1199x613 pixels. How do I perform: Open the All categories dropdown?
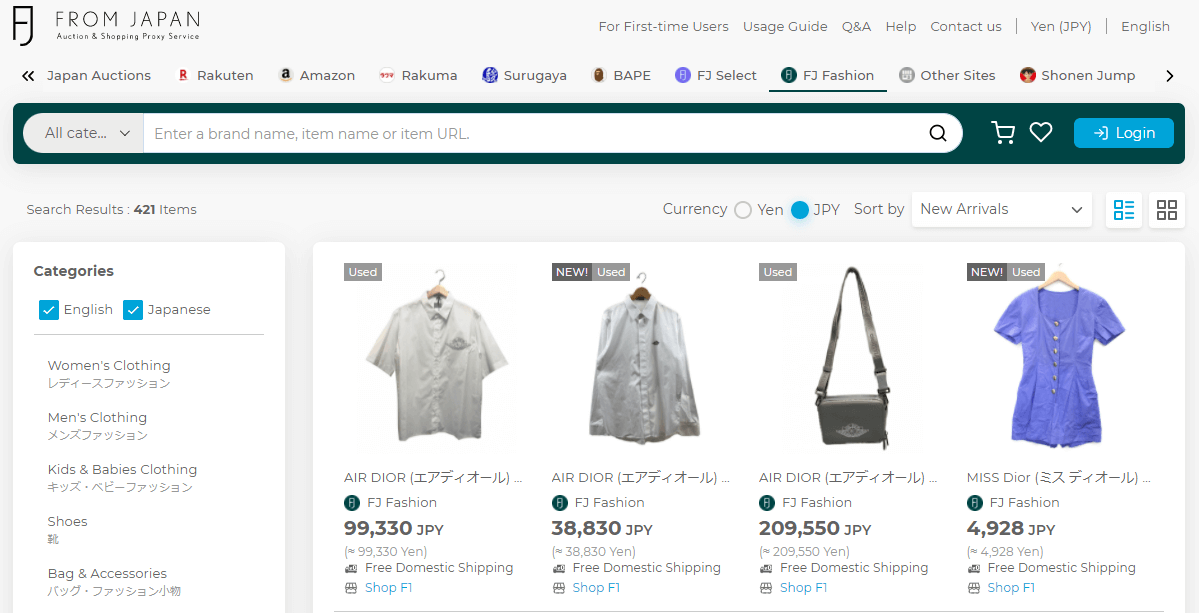84,133
